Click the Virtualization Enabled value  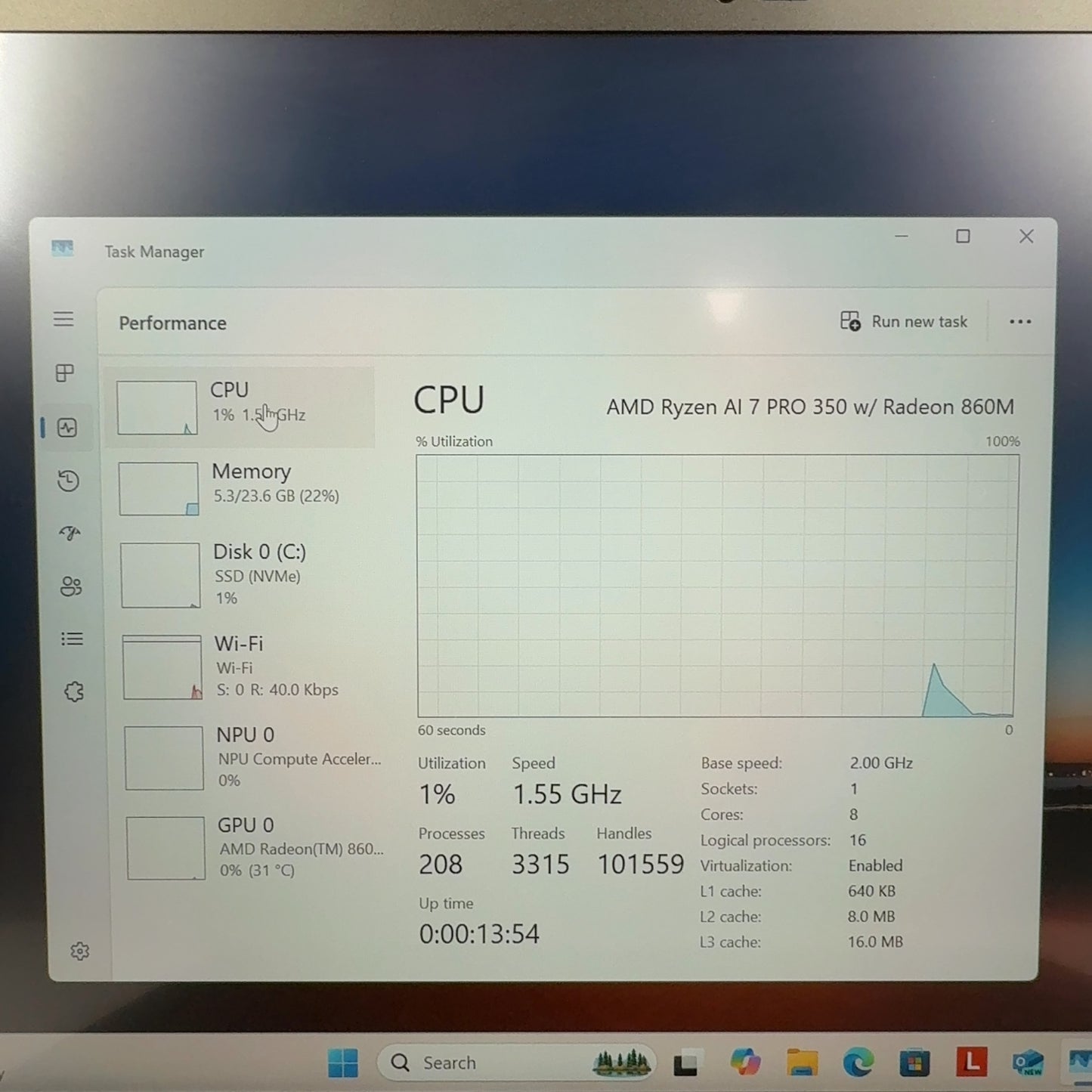[x=875, y=866]
